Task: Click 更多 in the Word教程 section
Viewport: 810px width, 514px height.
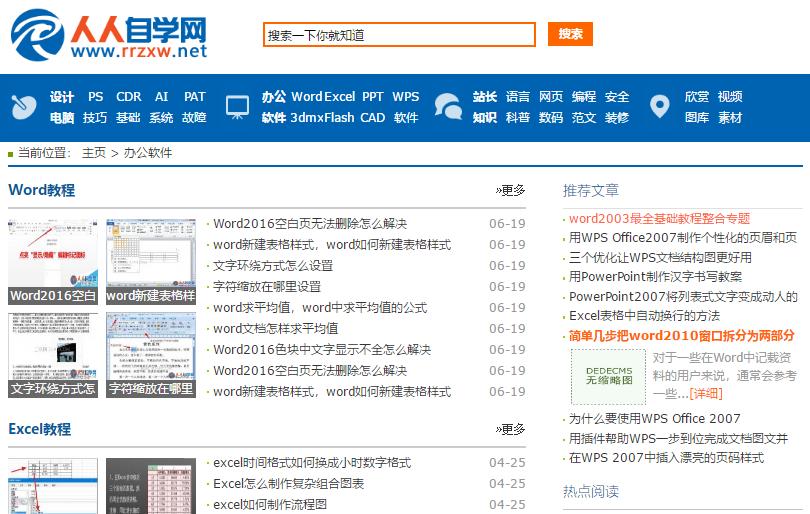Action: coord(510,190)
